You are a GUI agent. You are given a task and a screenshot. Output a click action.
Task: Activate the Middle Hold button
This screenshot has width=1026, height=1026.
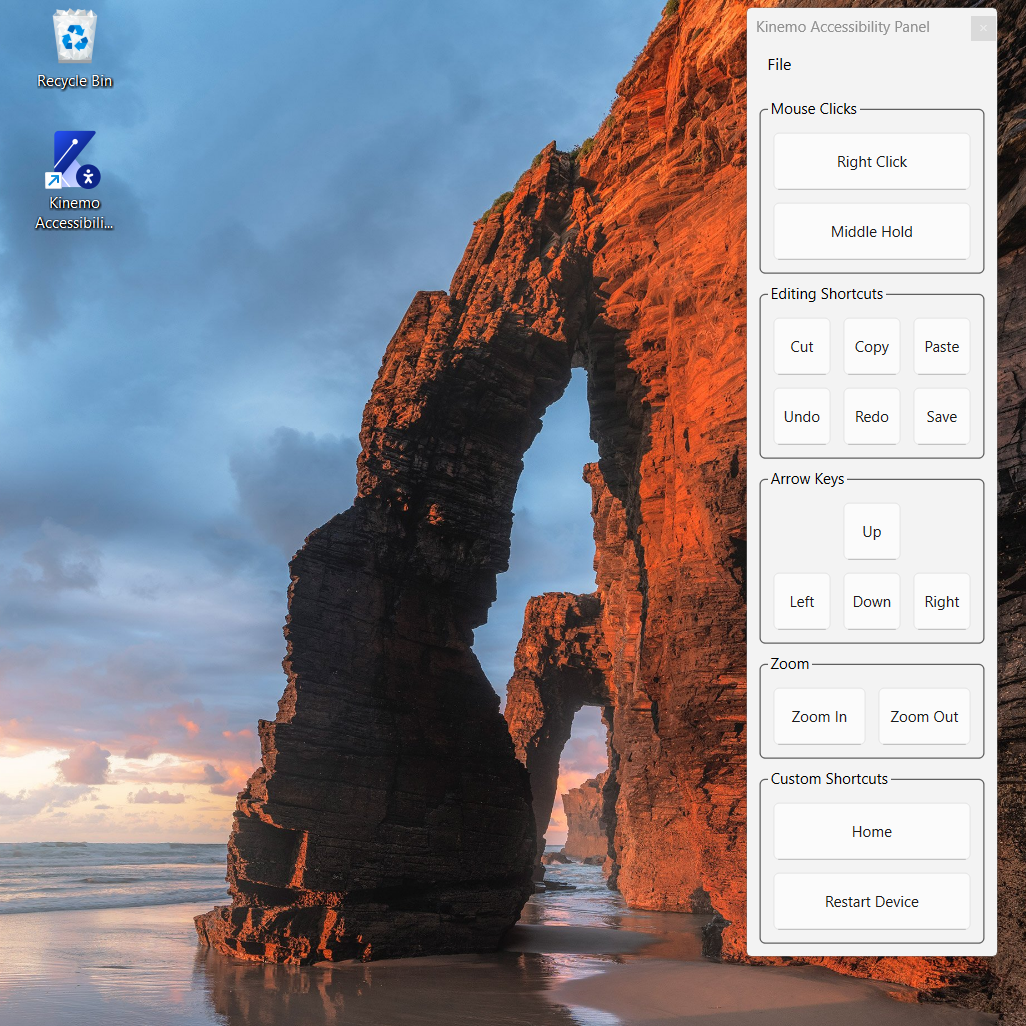[x=871, y=232]
